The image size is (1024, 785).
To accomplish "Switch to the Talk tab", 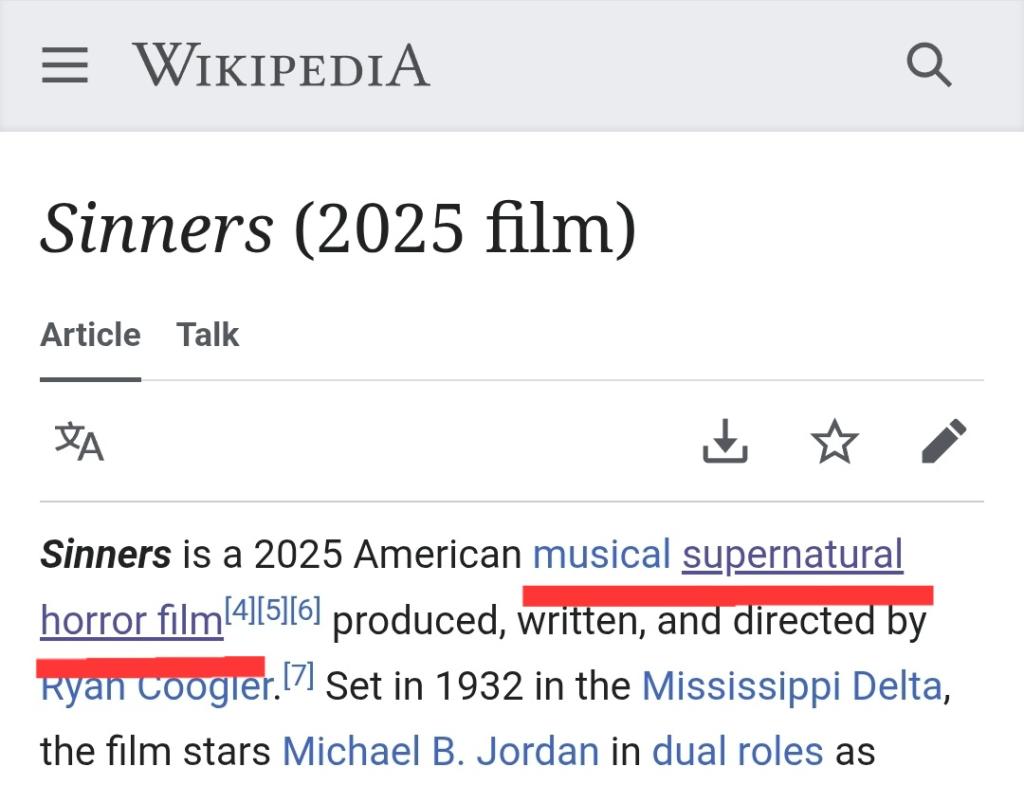I will [208, 335].
